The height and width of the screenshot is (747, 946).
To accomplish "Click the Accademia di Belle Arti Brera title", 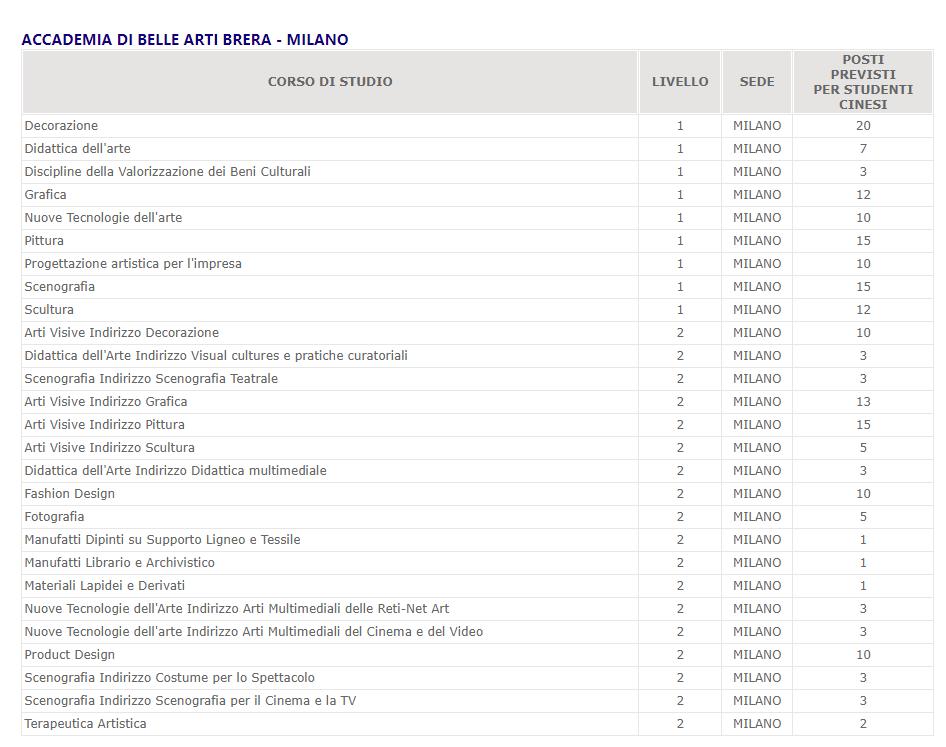I will [x=185, y=40].
